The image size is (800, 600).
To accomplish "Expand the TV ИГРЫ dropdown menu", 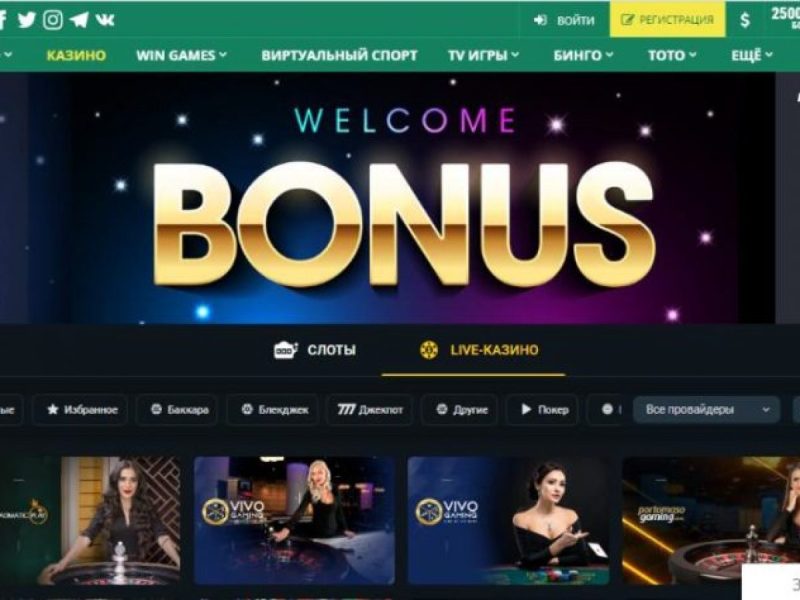I will 483,55.
